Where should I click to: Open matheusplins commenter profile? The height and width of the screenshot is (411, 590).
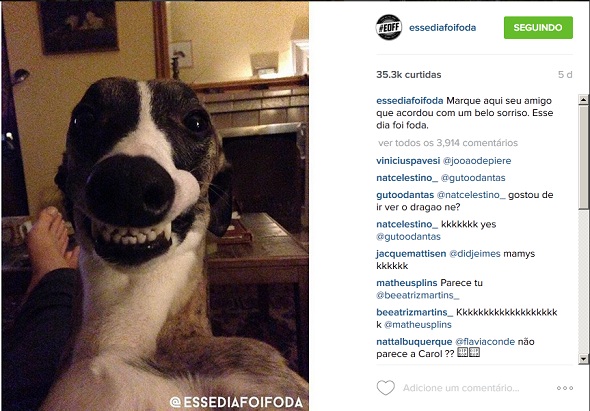(x=406, y=283)
